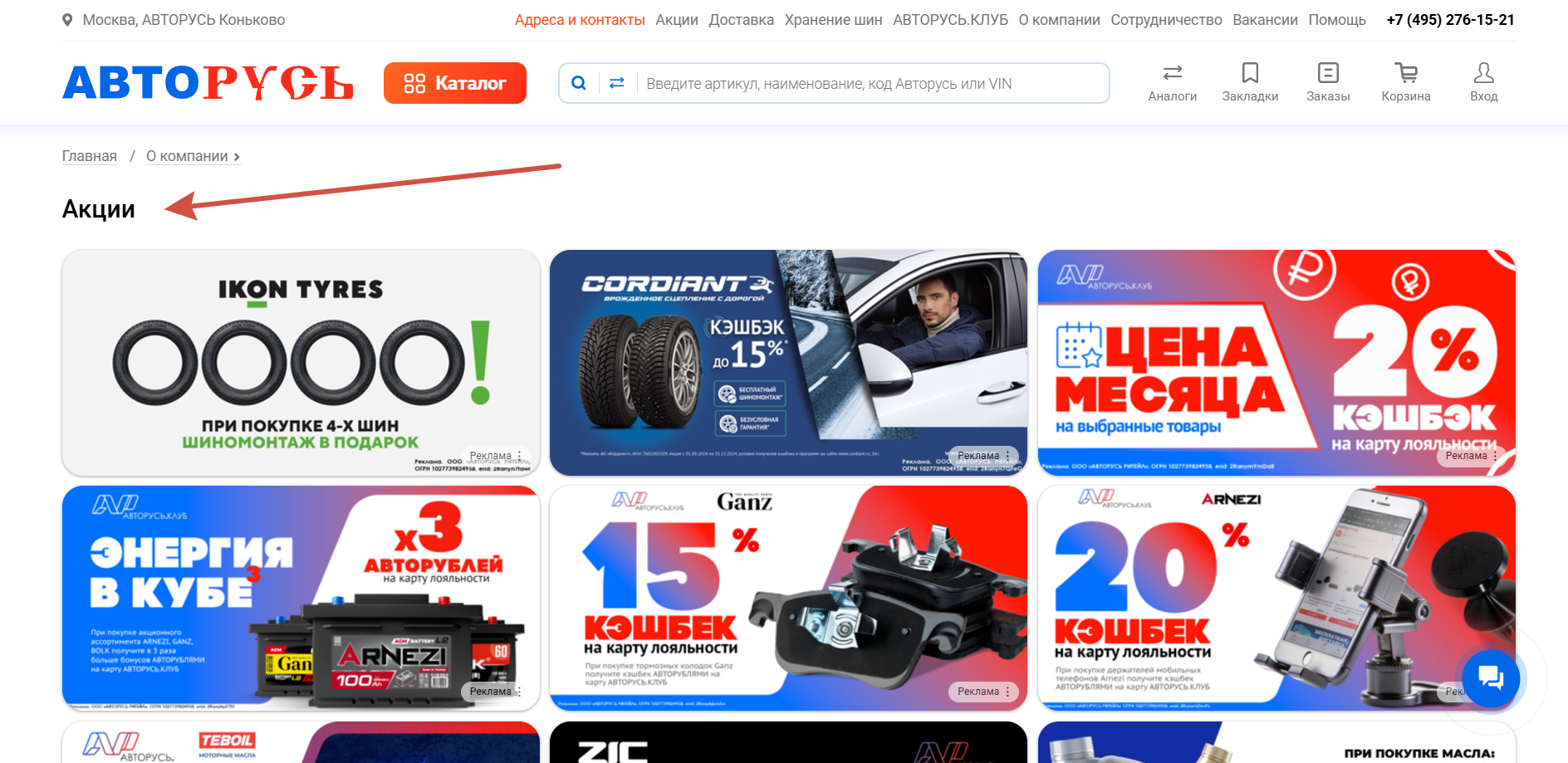Click Москва, АВТОРУСЬ Коньково location text
The width and height of the screenshot is (1568, 763).
(x=184, y=20)
